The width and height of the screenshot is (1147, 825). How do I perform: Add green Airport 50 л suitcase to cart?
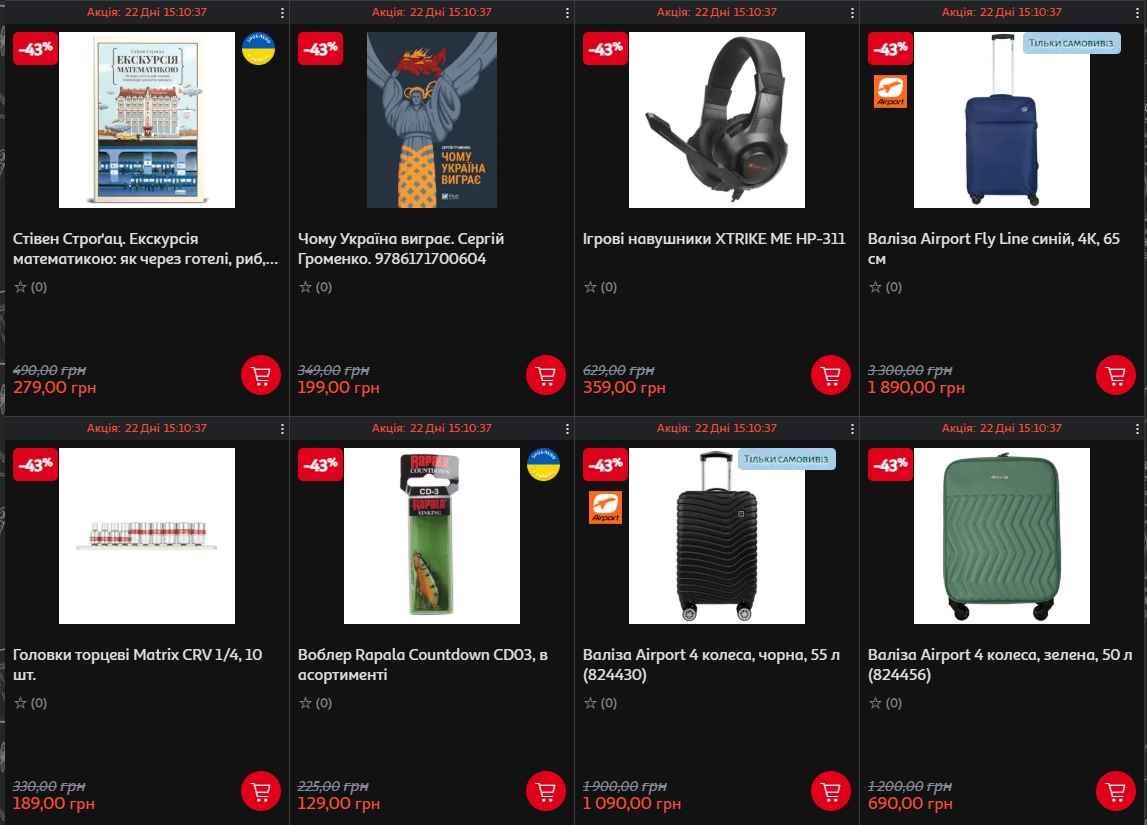click(x=1116, y=791)
